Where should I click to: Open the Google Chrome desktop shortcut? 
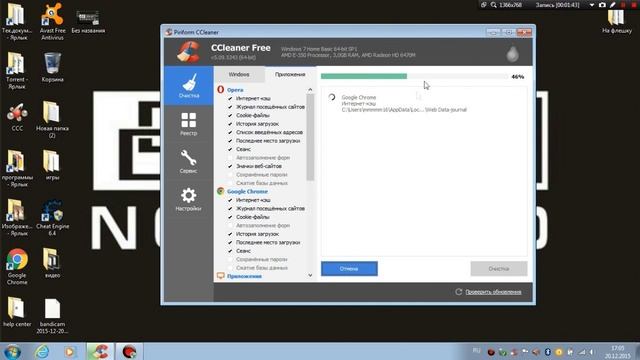17,266
